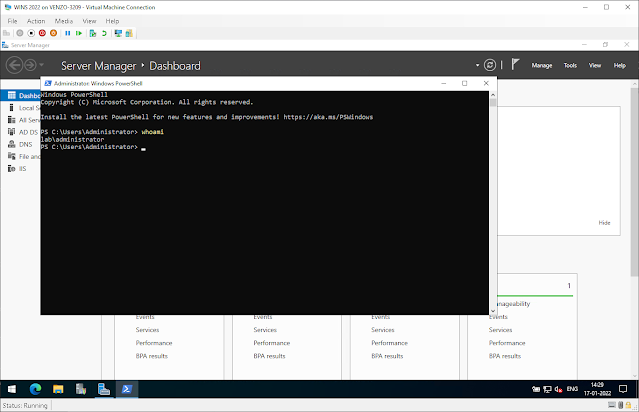Image resolution: width=639 pixels, height=412 pixels.
Task: Pause the virtual machine with blue pause icon
Action: click(68, 33)
